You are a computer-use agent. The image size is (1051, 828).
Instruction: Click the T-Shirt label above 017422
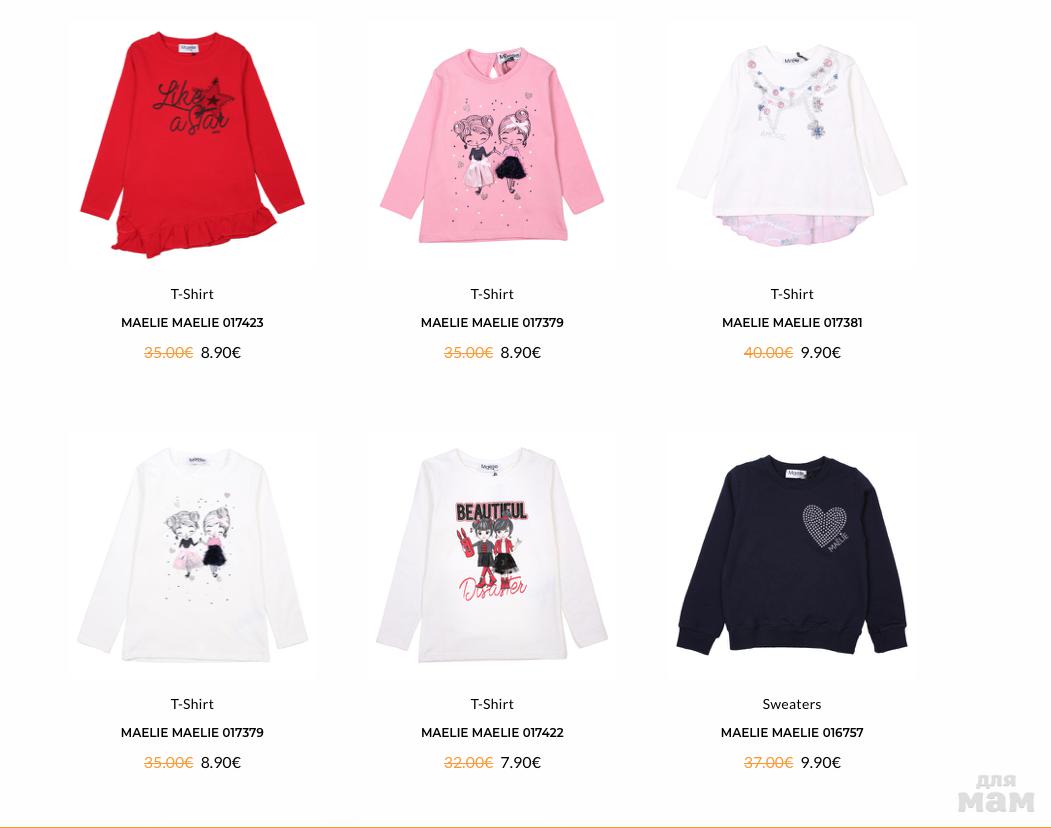(x=492, y=704)
